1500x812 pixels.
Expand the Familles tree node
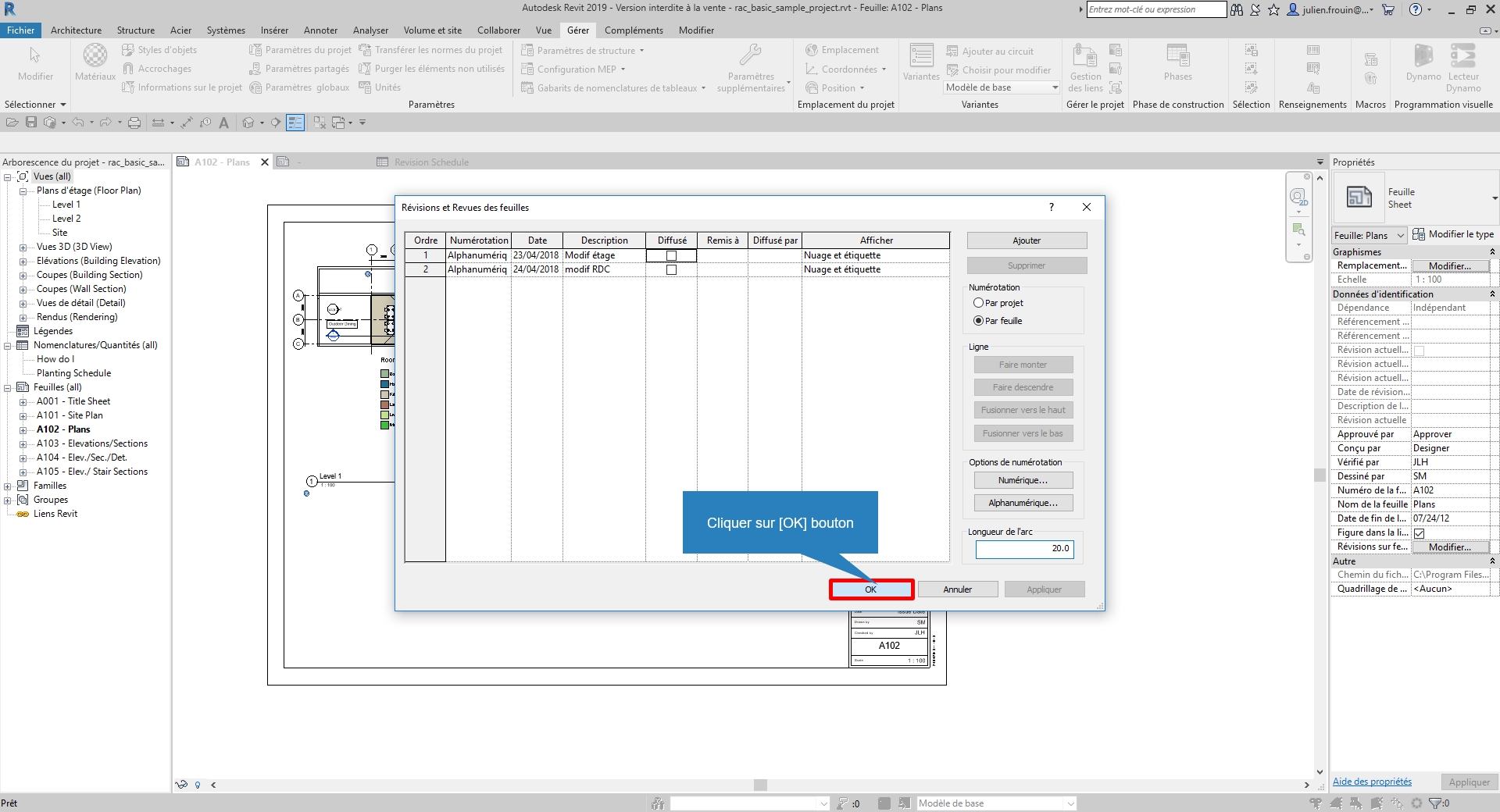8,486
